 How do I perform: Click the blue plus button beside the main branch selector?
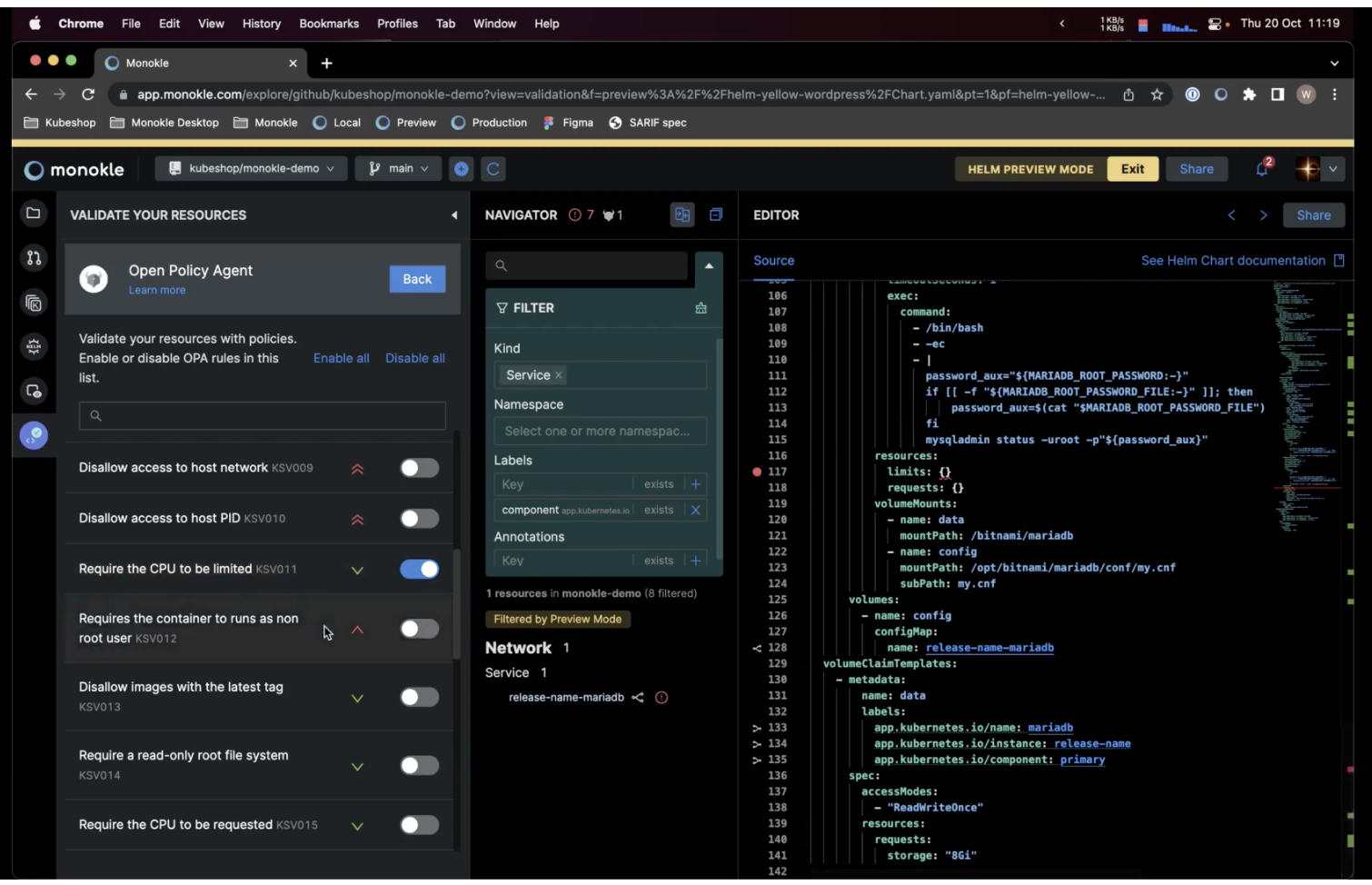pos(462,169)
